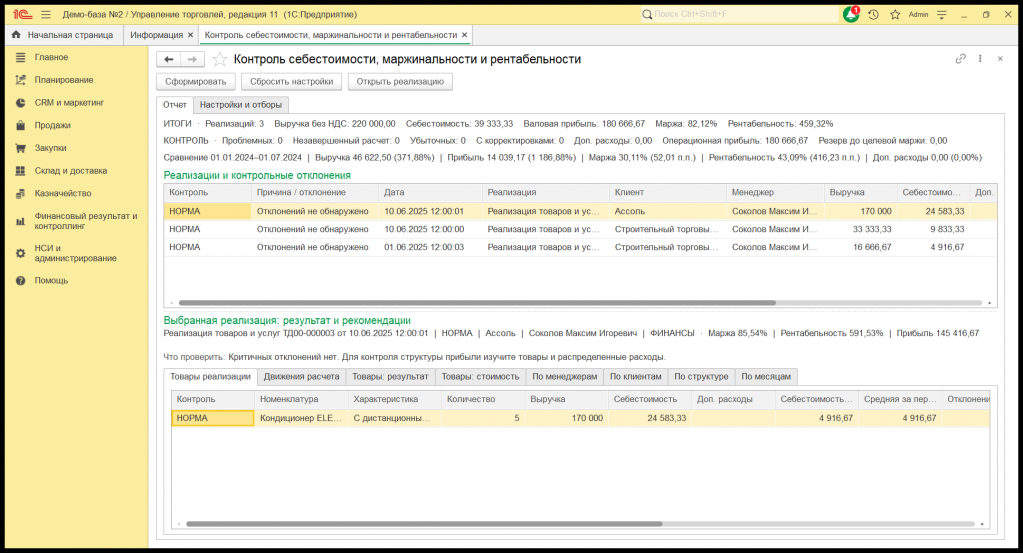
Task: Click the Сформировать button
Action: click(196, 82)
